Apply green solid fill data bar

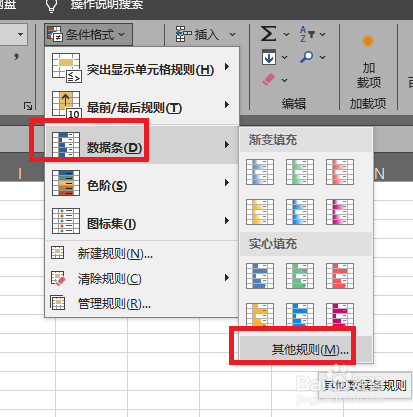point(300,276)
